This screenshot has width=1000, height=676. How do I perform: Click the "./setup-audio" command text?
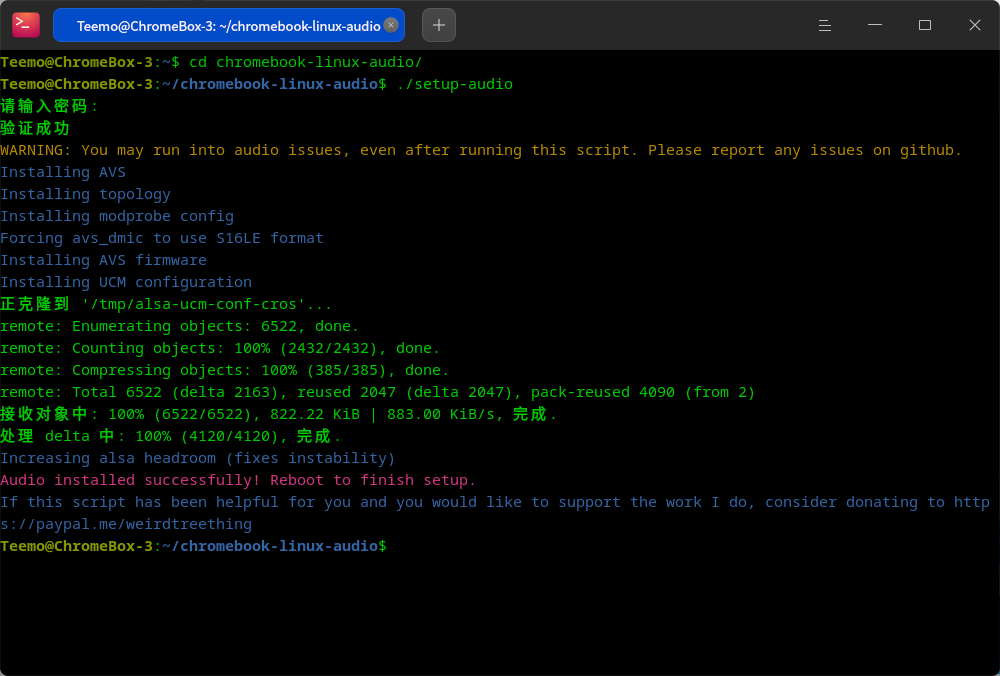(x=455, y=84)
